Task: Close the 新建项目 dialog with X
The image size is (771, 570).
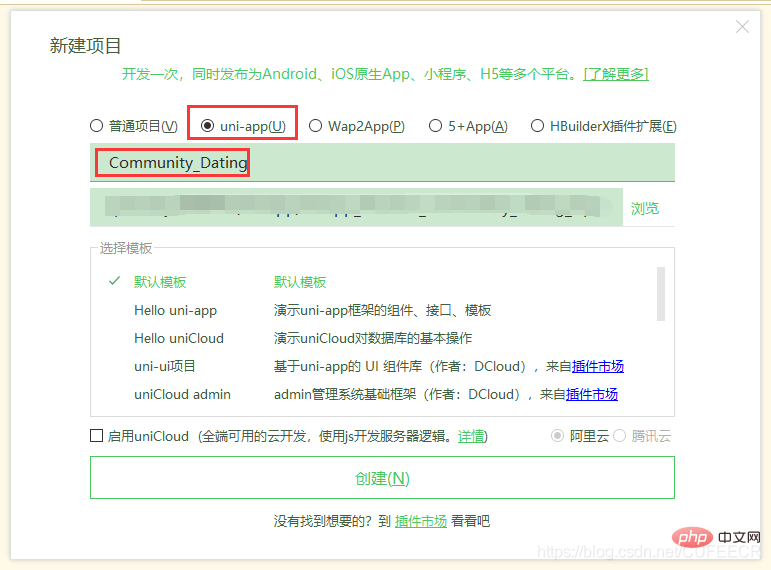Action: click(x=742, y=27)
